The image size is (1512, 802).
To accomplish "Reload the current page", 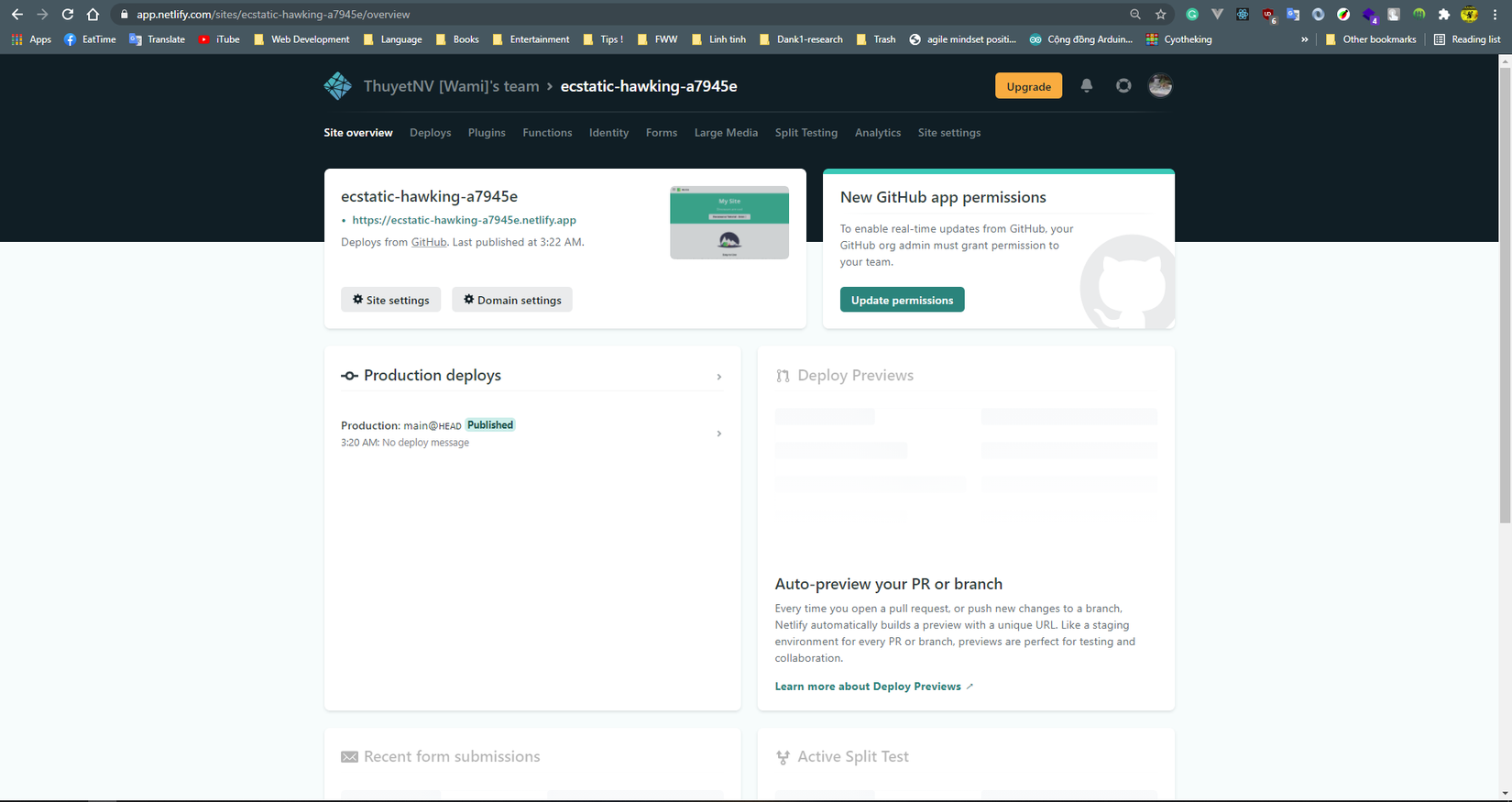I will tap(68, 15).
